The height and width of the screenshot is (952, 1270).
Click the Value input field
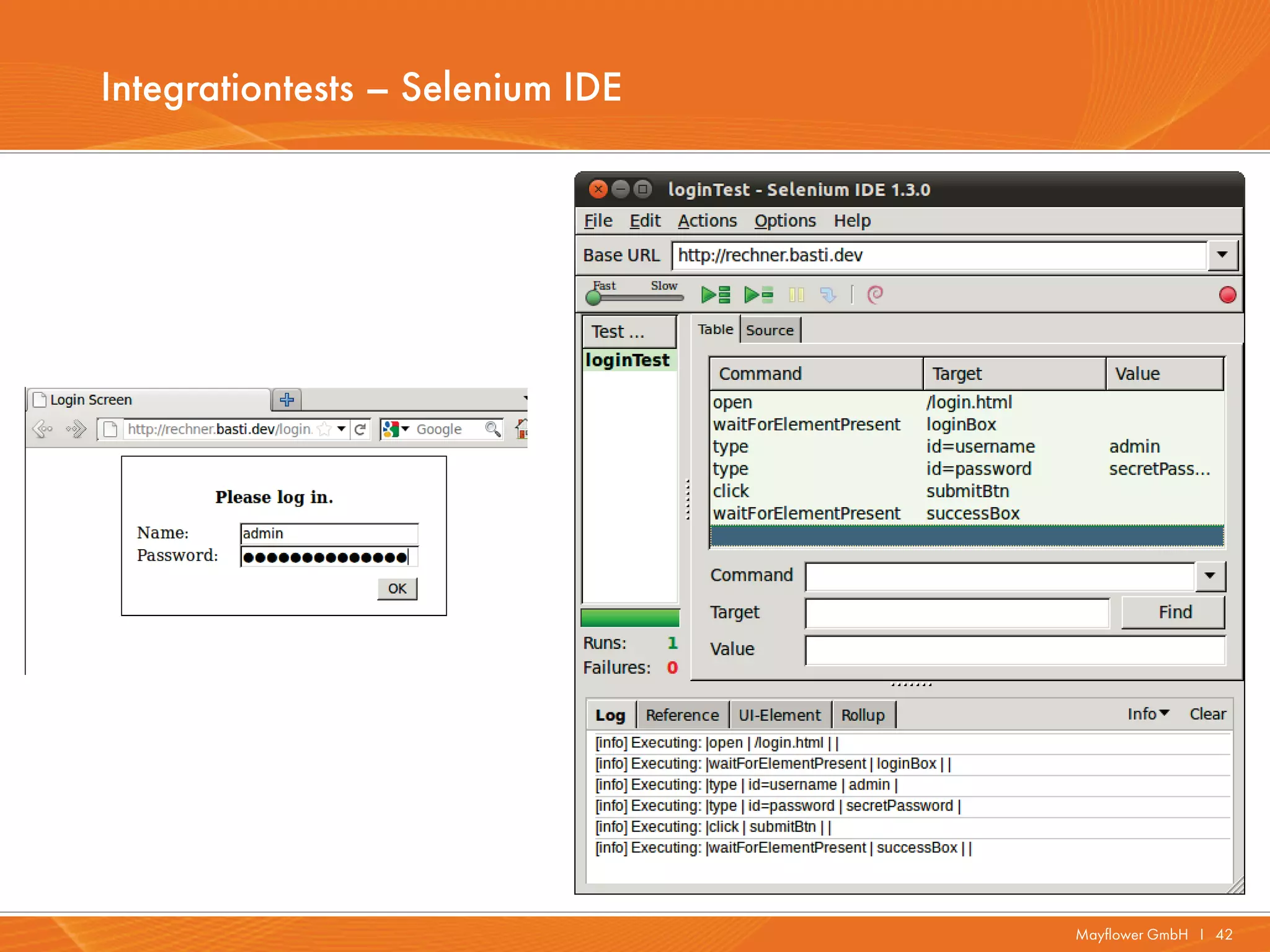[x=1015, y=650]
